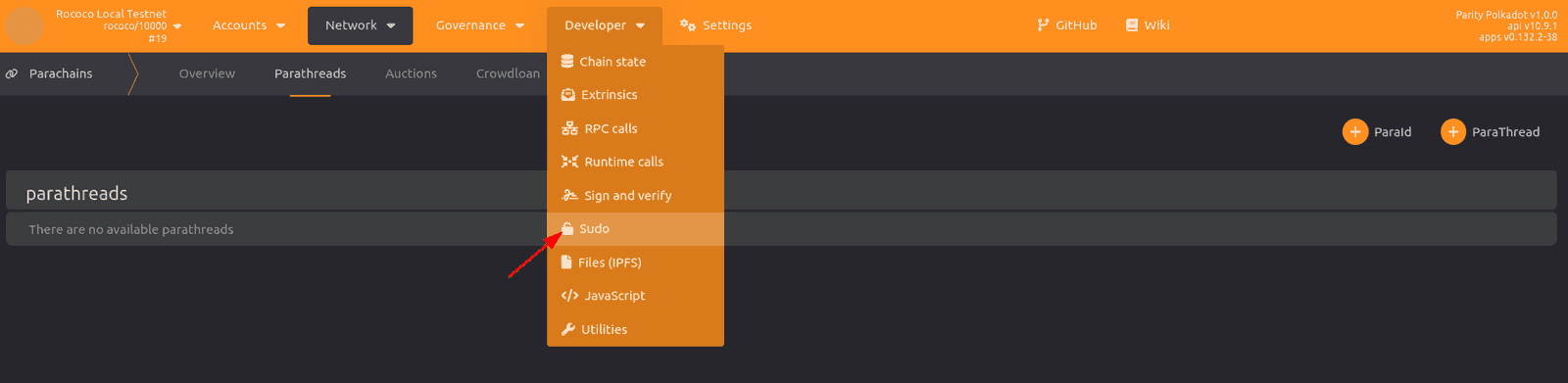Expand the Governance dropdown menu
The image size is (1568, 383).
(x=480, y=25)
